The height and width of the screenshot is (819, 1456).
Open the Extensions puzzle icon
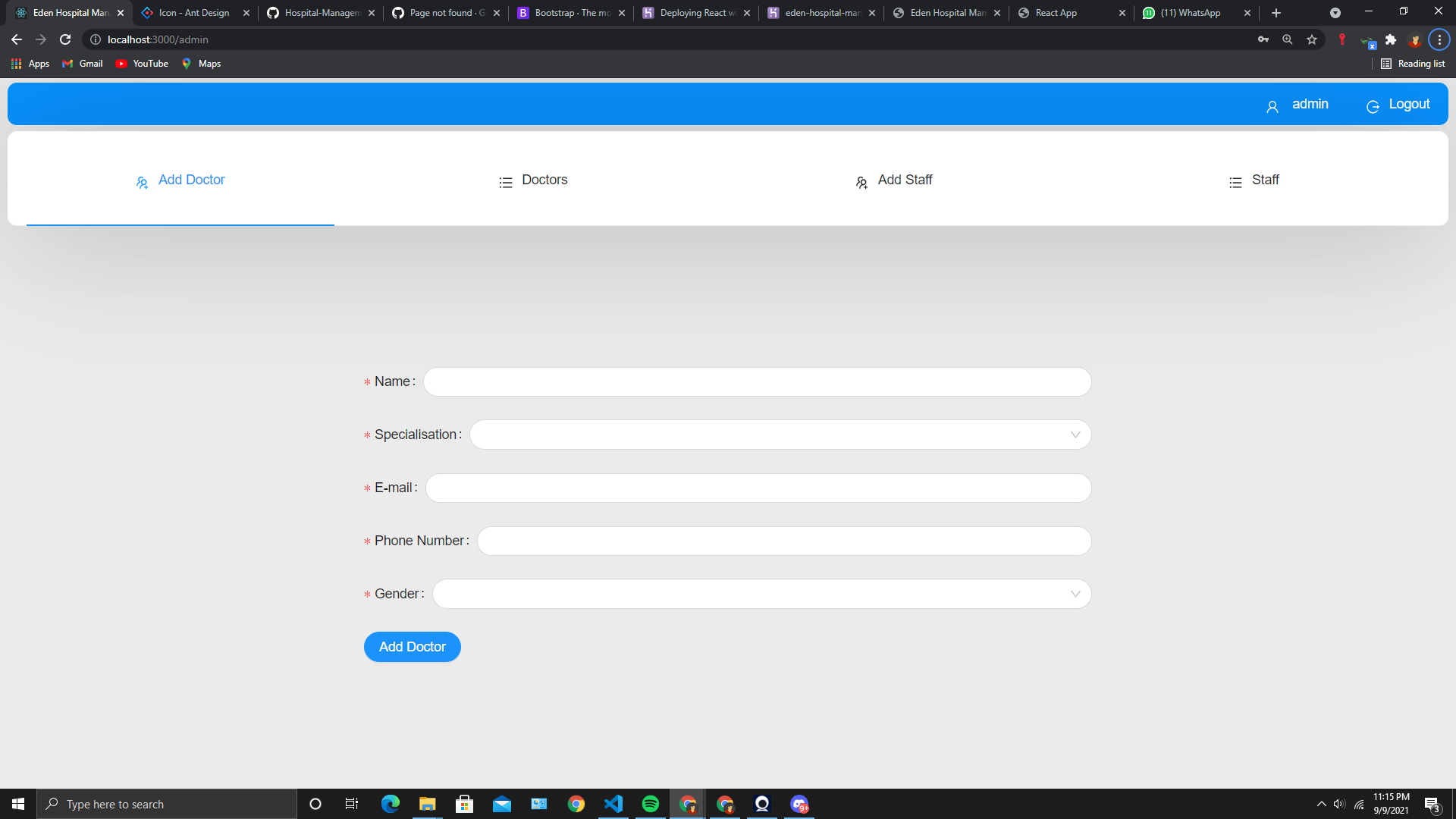click(1392, 39)
